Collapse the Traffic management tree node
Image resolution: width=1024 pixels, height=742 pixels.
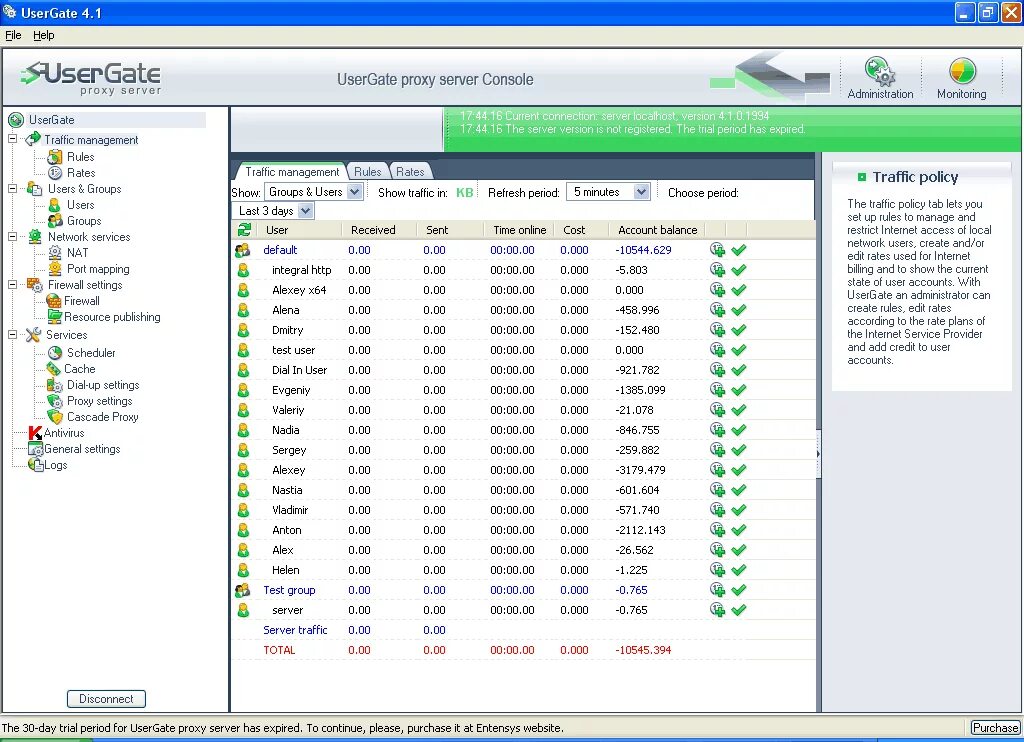(12, 139)
